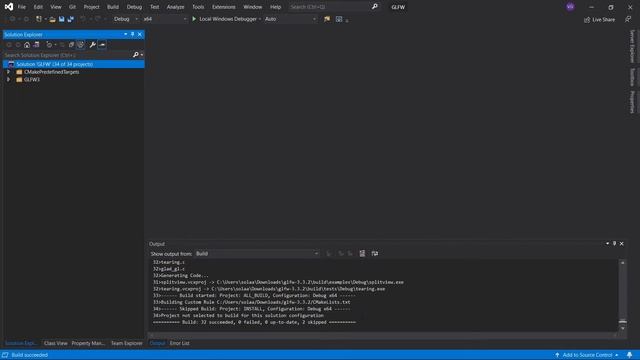Screen dimensions: 640x360
Task: Toggle Show All Files in Solution Explorer
Action: pyautogui.click(x=81, y=45)
